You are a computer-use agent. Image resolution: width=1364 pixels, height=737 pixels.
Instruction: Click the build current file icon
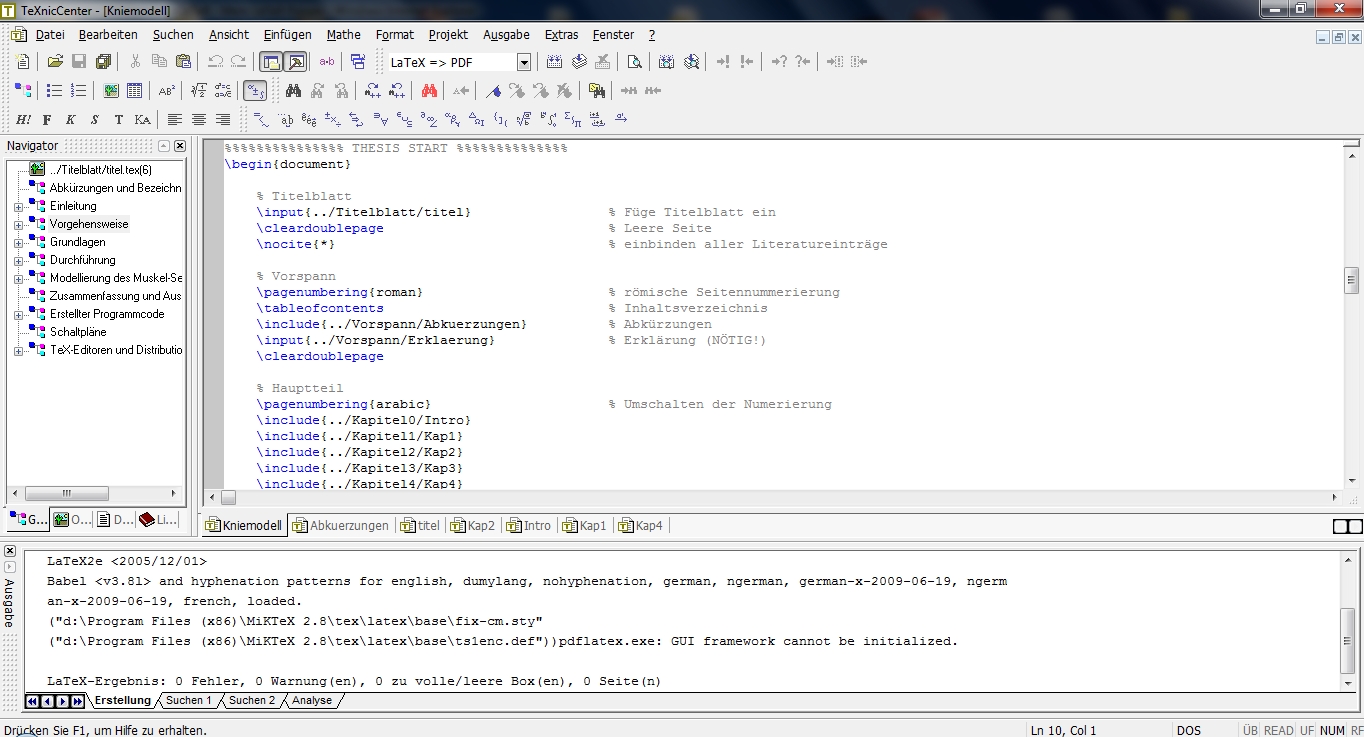[555, 62]
